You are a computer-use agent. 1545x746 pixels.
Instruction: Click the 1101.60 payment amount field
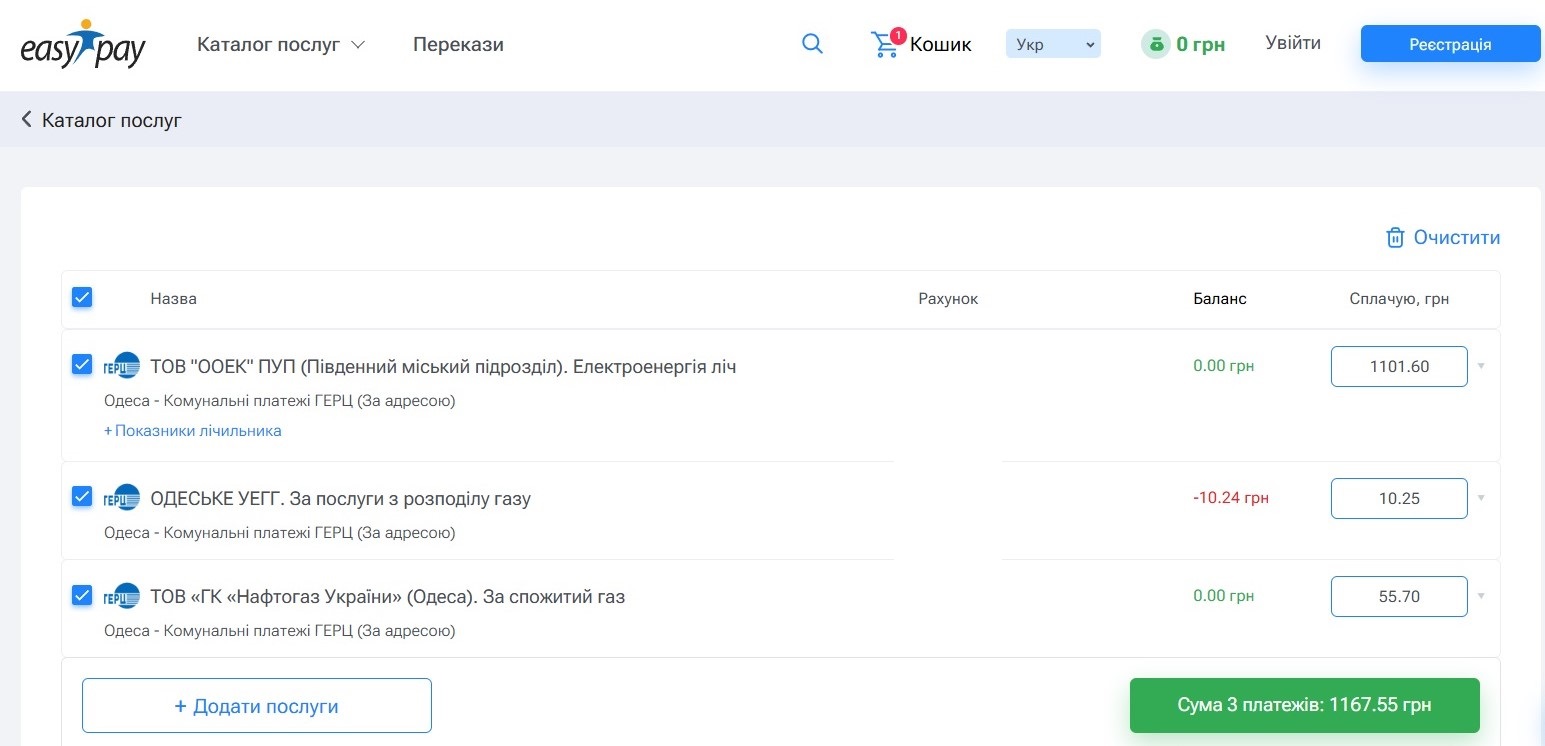coord(1399,366)
